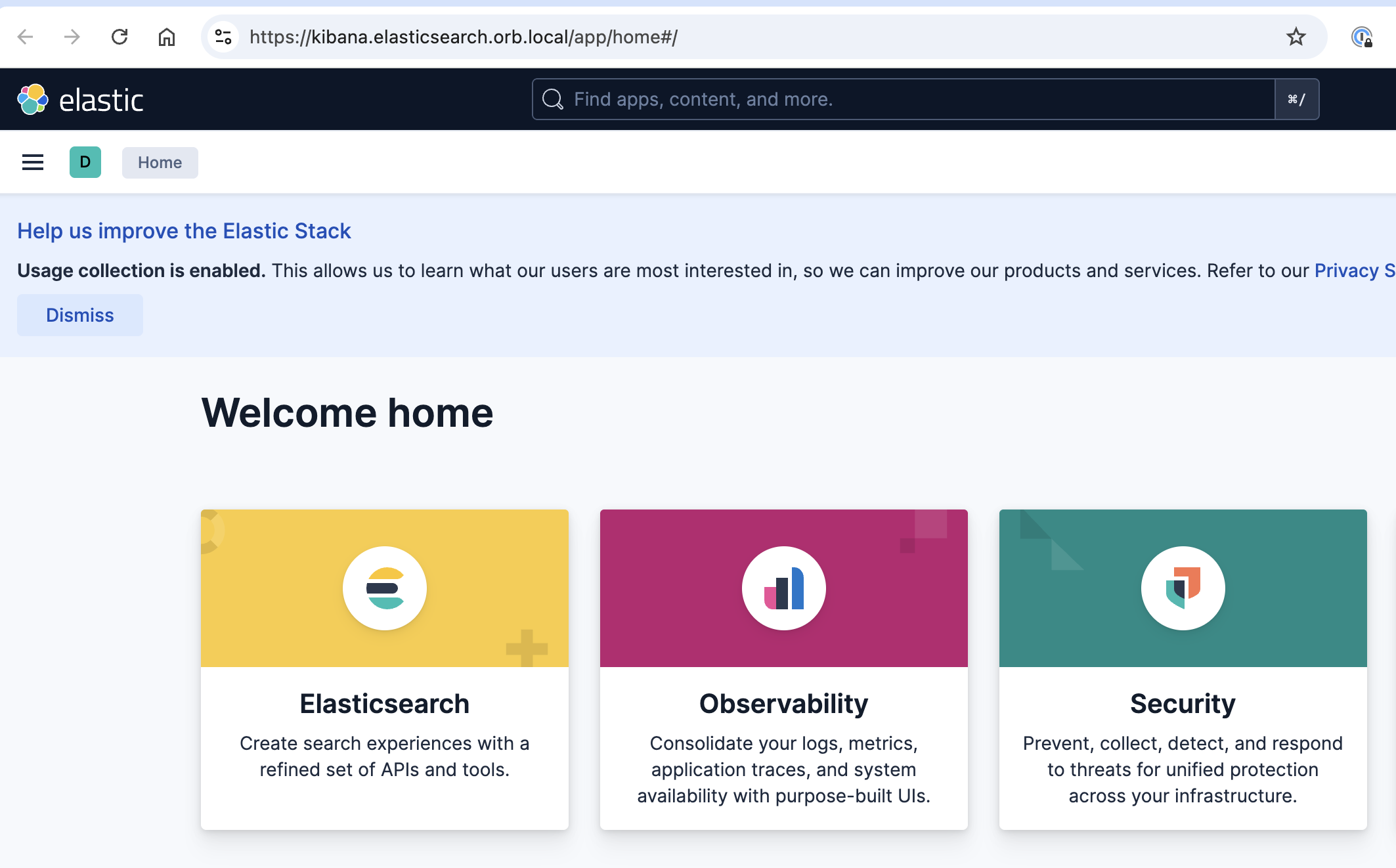Viewport: 1396px width, 868px height.
Task: Dismiss the usage collection notice
Action: point(79,315)
